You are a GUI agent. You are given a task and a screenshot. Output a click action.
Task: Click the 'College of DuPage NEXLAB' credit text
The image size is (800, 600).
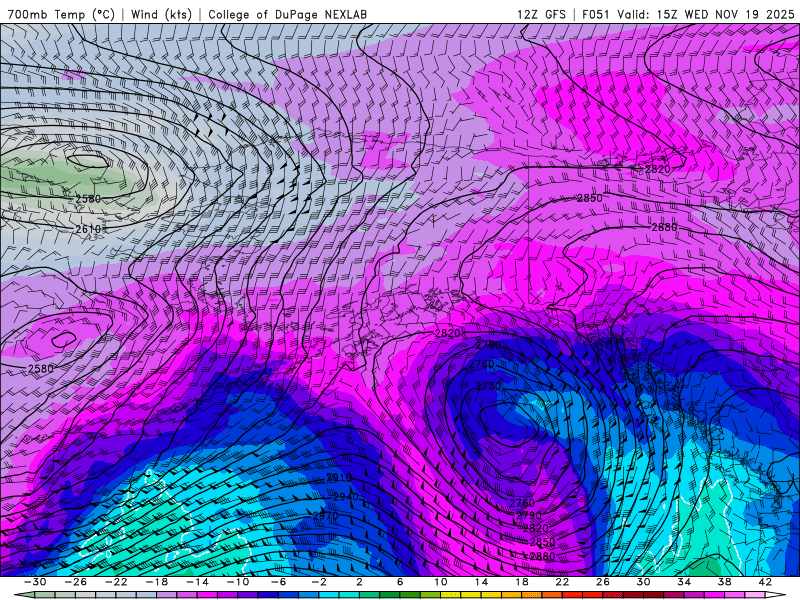(287, 14)
